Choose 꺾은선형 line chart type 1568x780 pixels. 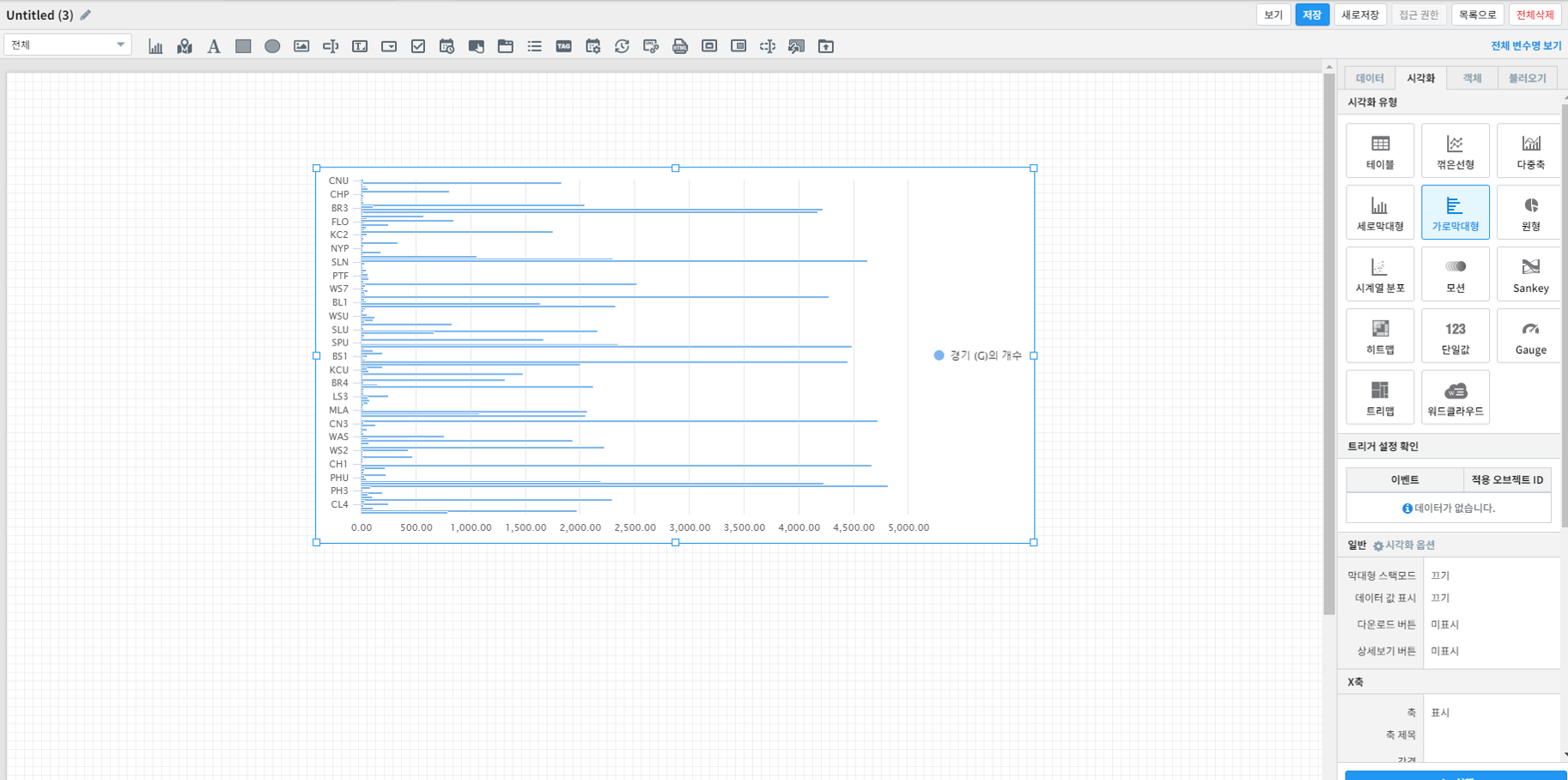1456,151
